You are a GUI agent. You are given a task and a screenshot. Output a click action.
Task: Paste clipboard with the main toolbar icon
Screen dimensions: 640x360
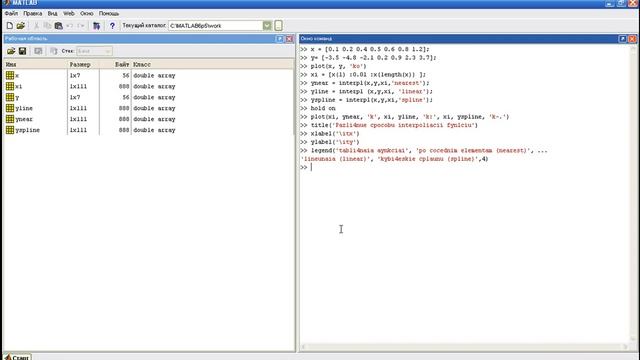click(x=59, y=26)
